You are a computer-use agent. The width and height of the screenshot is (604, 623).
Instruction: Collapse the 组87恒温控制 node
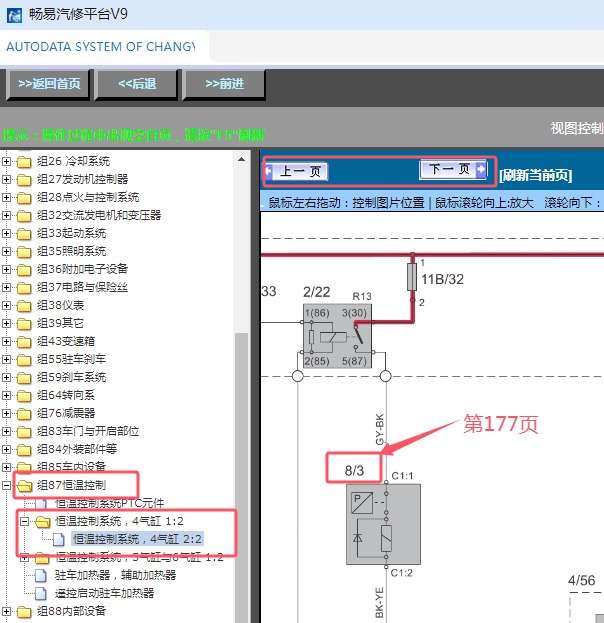point(6,486)
